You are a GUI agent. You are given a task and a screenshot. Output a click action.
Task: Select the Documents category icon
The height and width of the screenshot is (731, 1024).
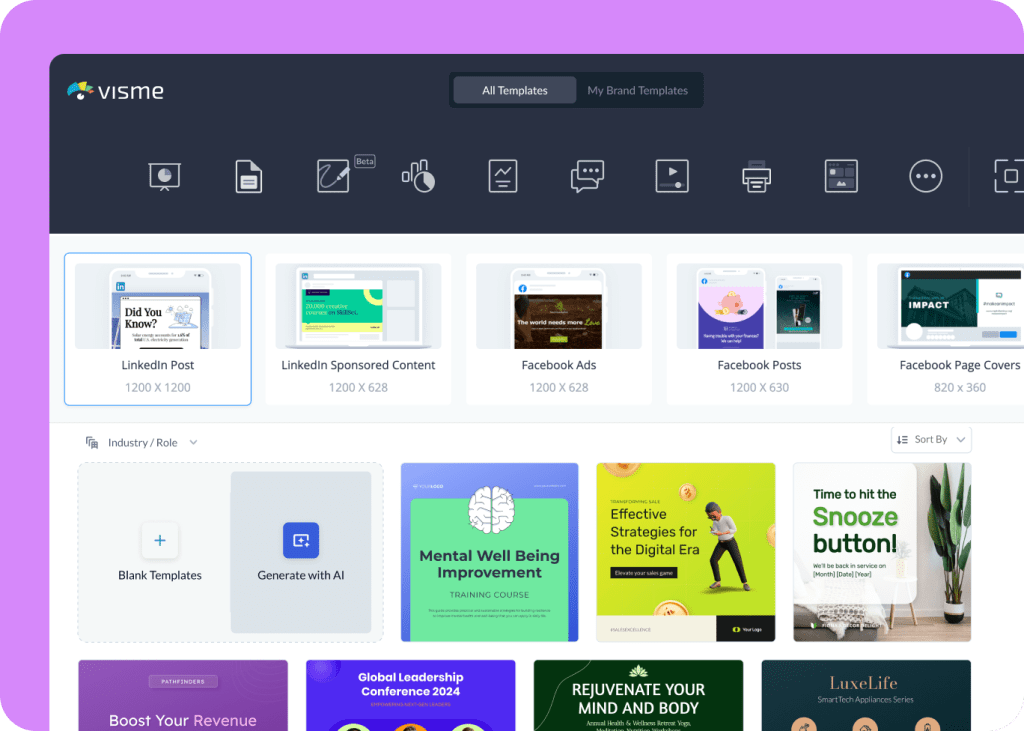click(248, 176)
